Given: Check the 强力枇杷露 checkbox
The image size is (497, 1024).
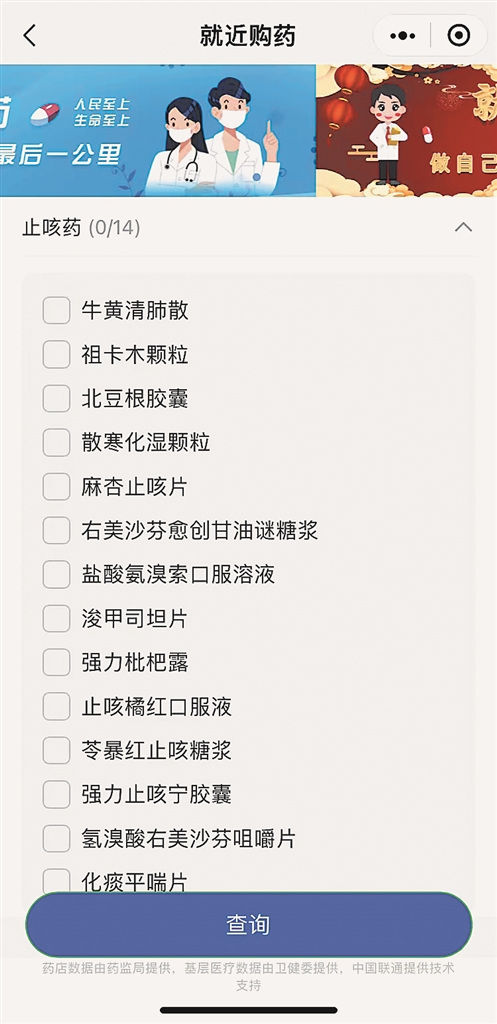Looking at the screenshot, I should point(56,662).
